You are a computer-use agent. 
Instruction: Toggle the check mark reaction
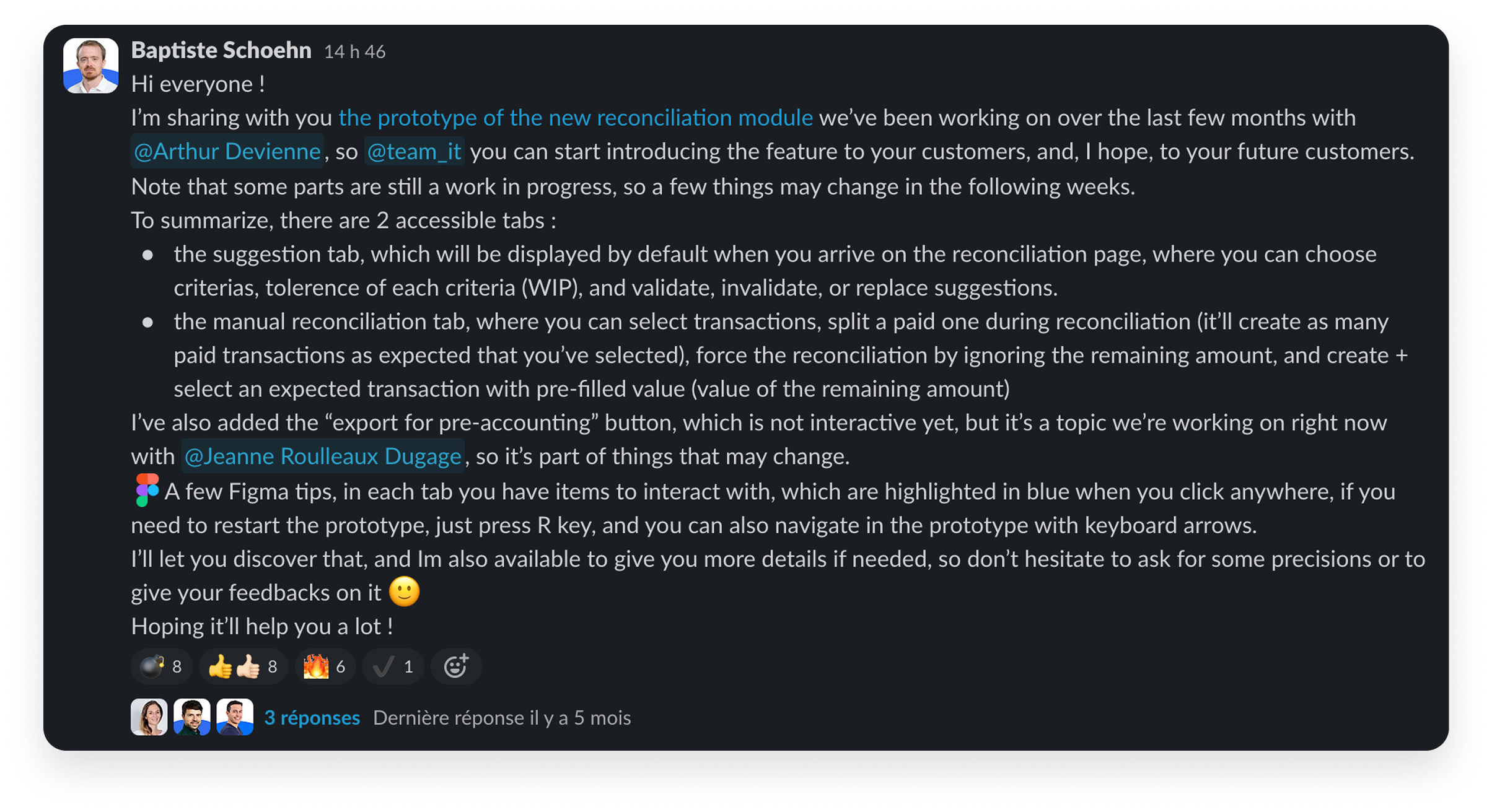[x=393, y=666]
